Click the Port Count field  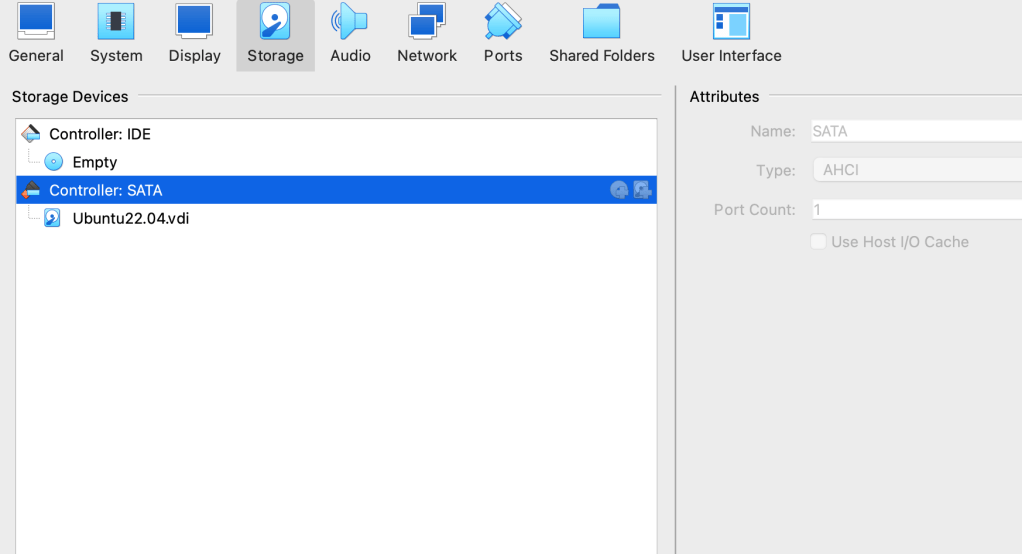[915, 210]
